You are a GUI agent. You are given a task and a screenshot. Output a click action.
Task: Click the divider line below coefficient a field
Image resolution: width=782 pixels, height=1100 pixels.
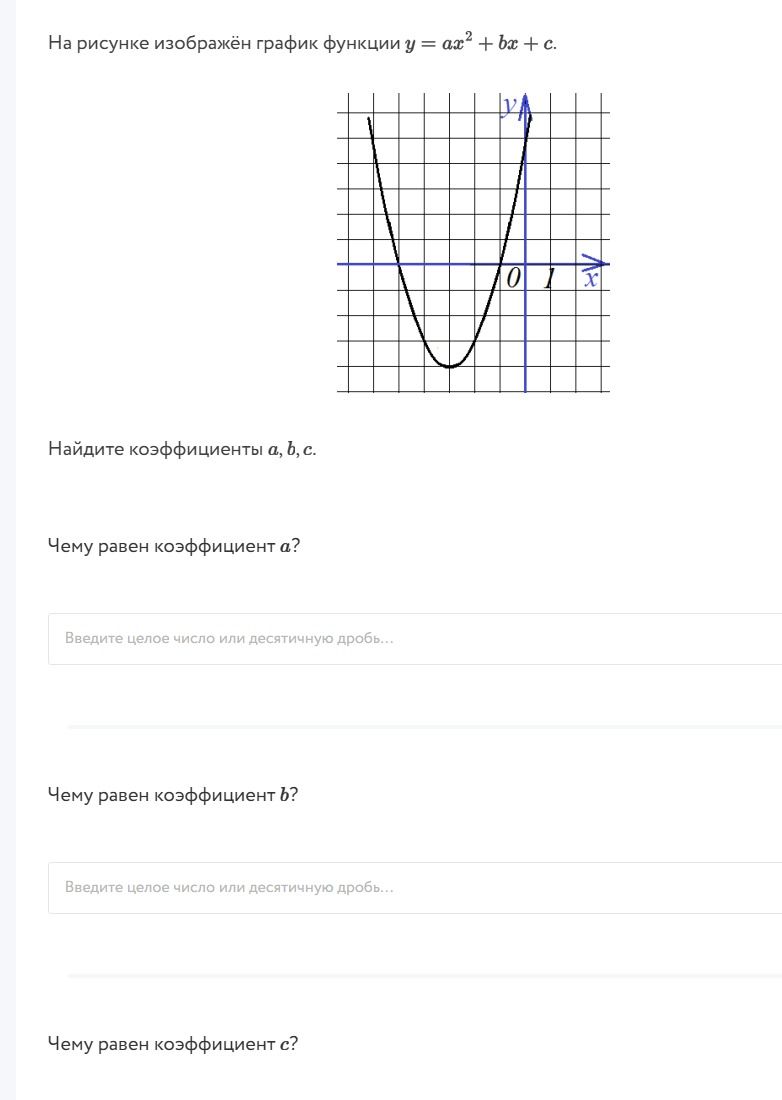425,727
